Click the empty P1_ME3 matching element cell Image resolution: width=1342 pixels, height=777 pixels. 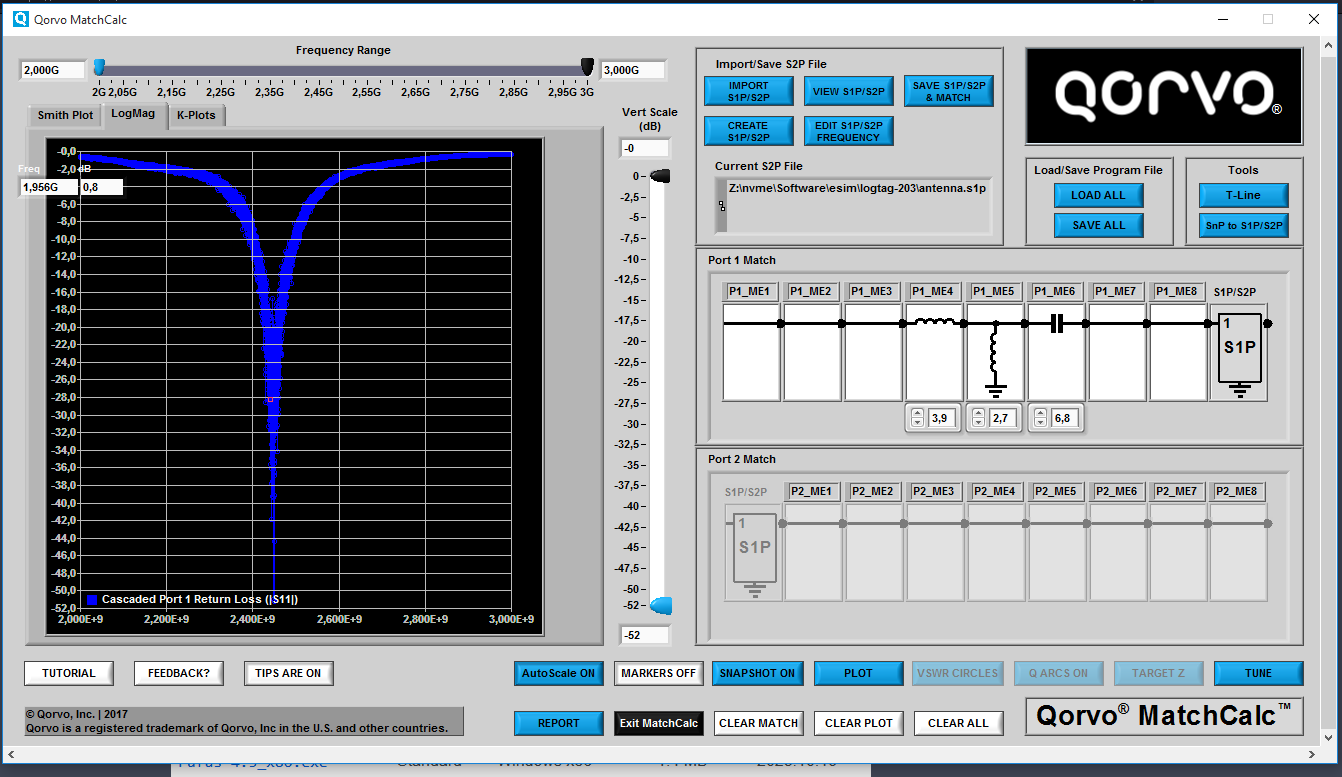pyautogui.click(x=873, y=352)
